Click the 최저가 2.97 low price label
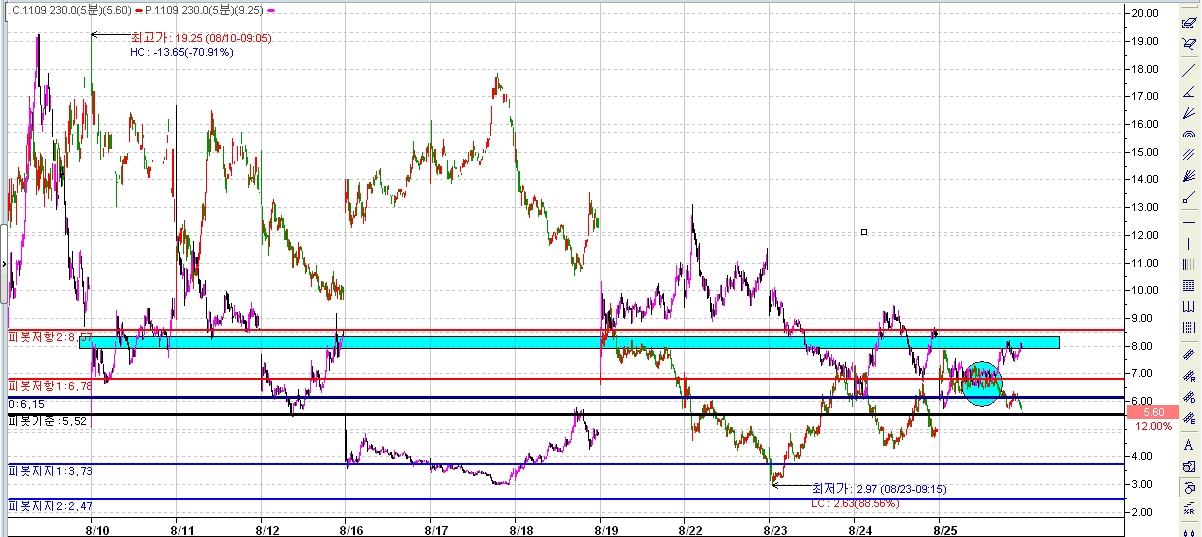The width and height of the screenshot is (1202, 537). pyautogui.click(x=879, y=489)
